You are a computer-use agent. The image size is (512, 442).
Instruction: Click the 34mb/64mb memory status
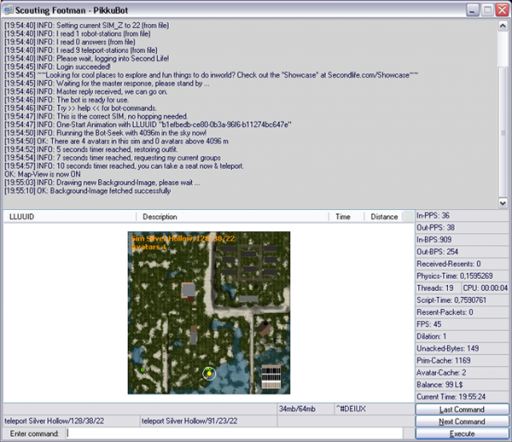(306, 409)
